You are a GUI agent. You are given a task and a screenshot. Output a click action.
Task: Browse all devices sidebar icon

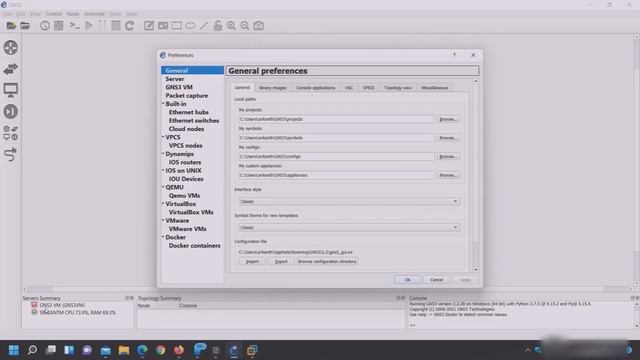[x=11, y=133]
